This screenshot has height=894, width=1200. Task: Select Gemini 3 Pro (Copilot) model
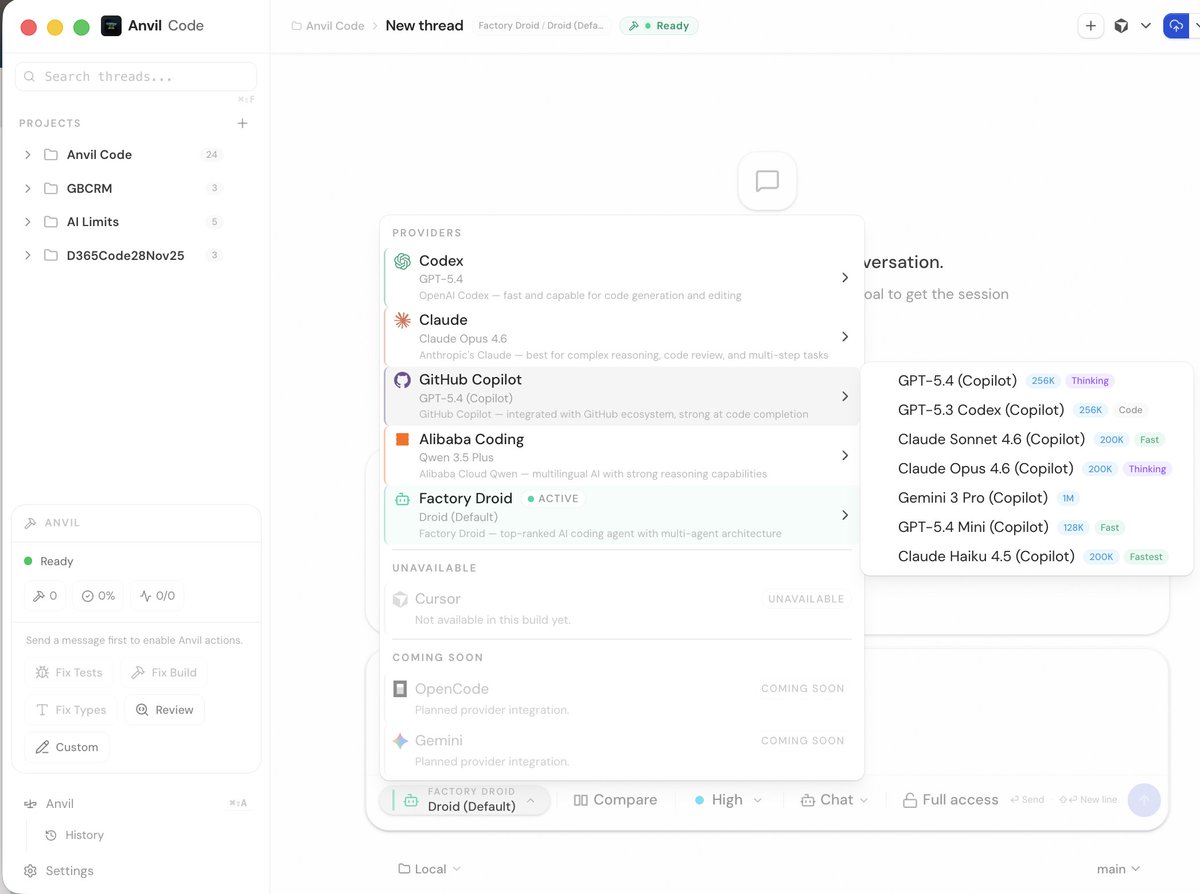tap(1027, 498)
